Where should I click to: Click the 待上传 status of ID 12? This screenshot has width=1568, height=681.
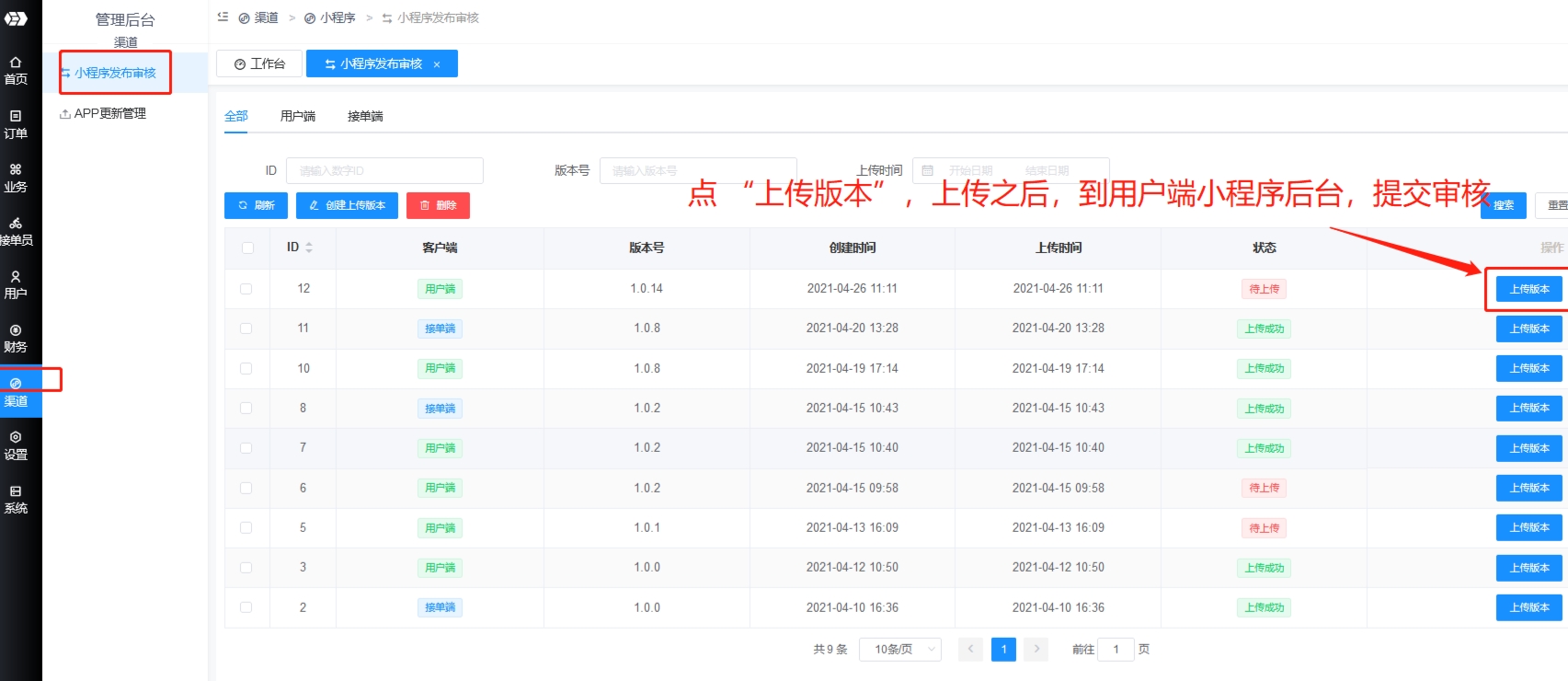[1265, 289]
